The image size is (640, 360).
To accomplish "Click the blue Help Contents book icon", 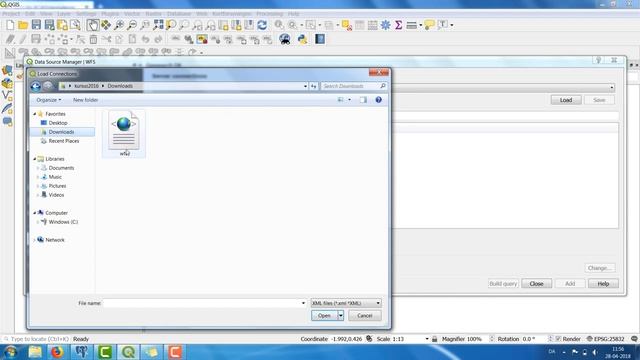I will (320, 39).
